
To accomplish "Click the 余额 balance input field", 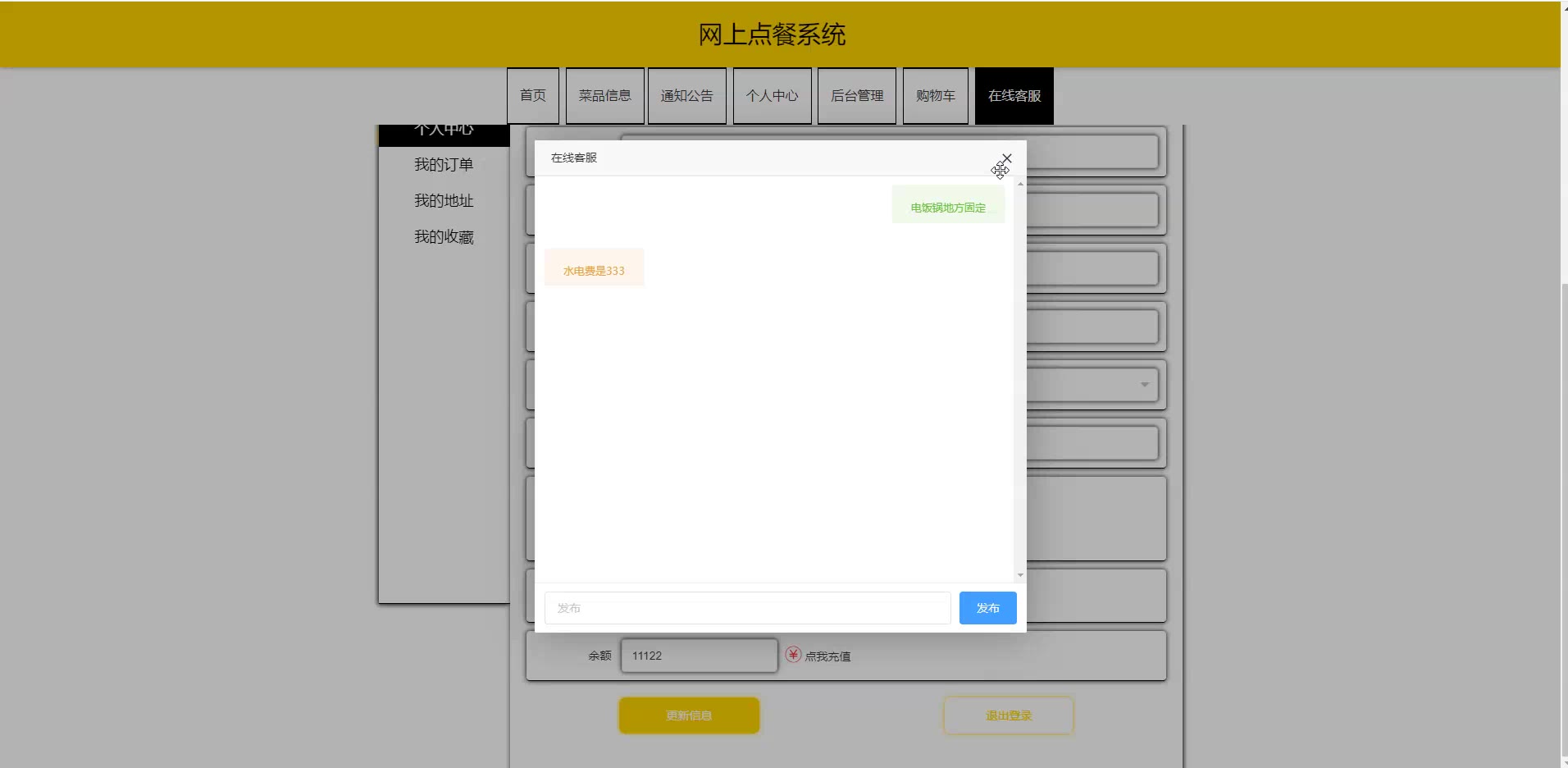I will [699, 656].
